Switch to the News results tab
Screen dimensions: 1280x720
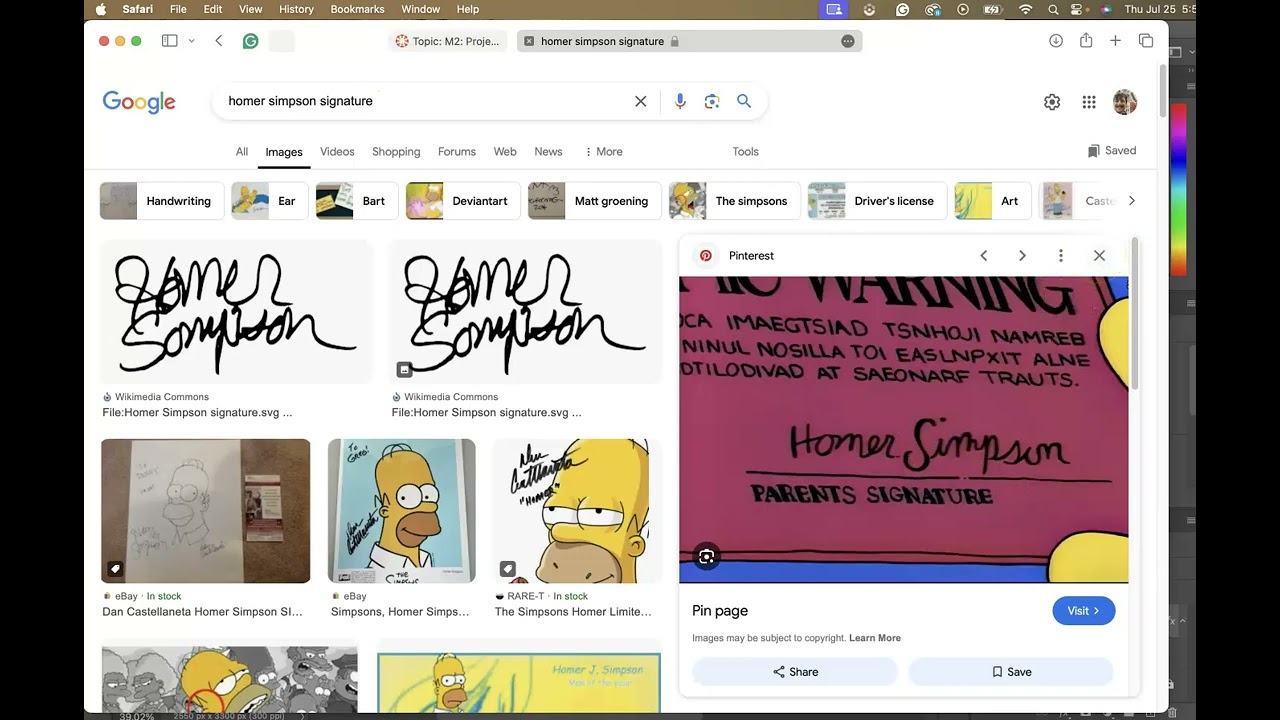pyautogui.click(x=548, y=152)
